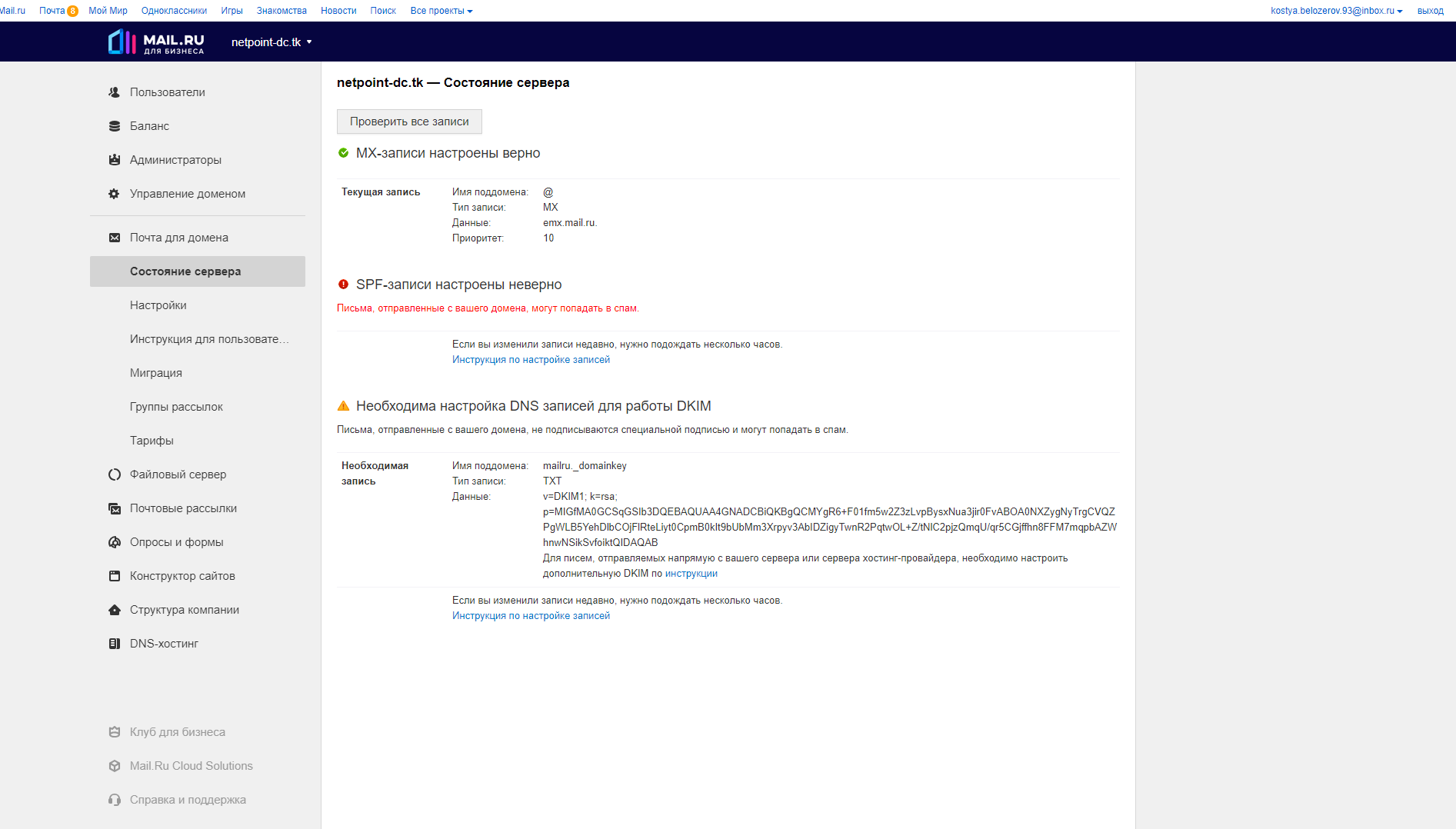Image resolution: width=1456 pixels, height=829 pixels.
Task: Click the Mail.ru for Business logo
Action: click(x=156, y=42)
